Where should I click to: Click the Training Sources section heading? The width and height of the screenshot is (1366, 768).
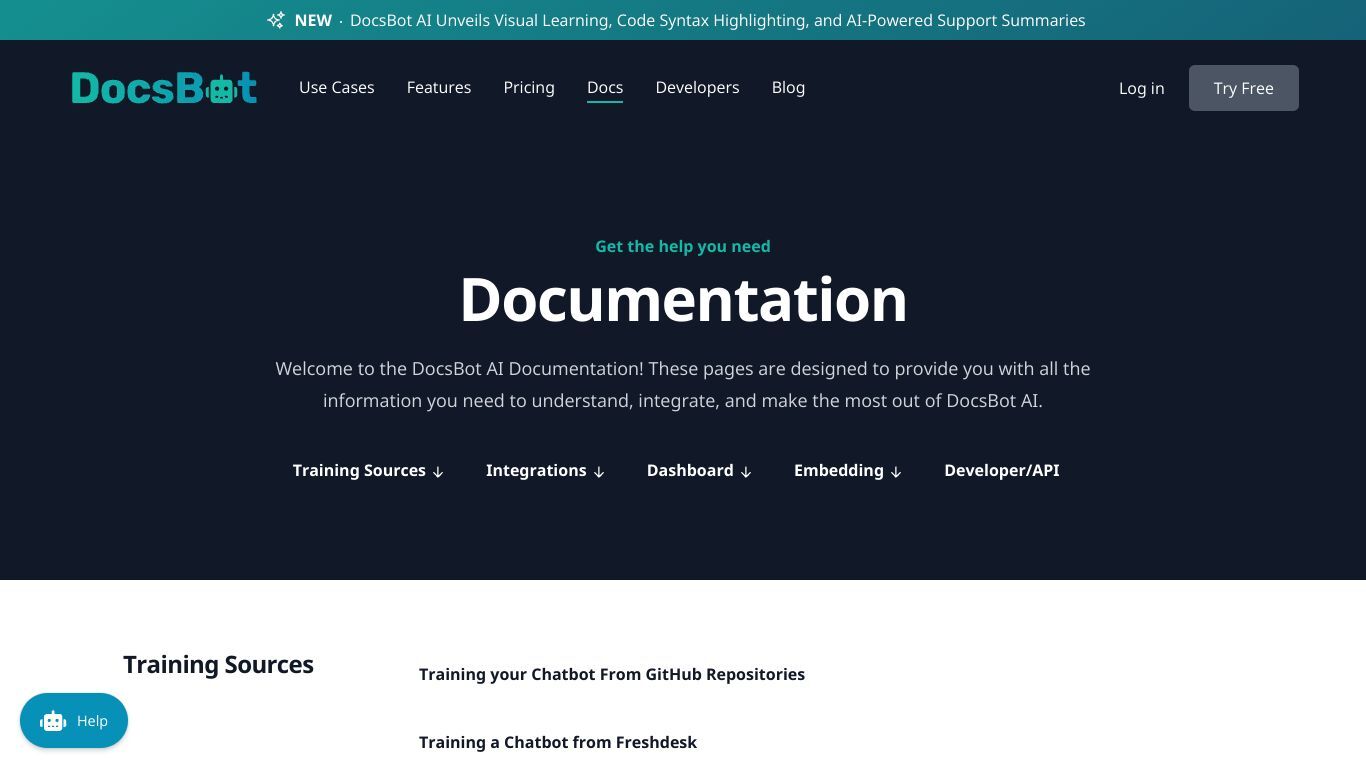click(x=218, y=664)
